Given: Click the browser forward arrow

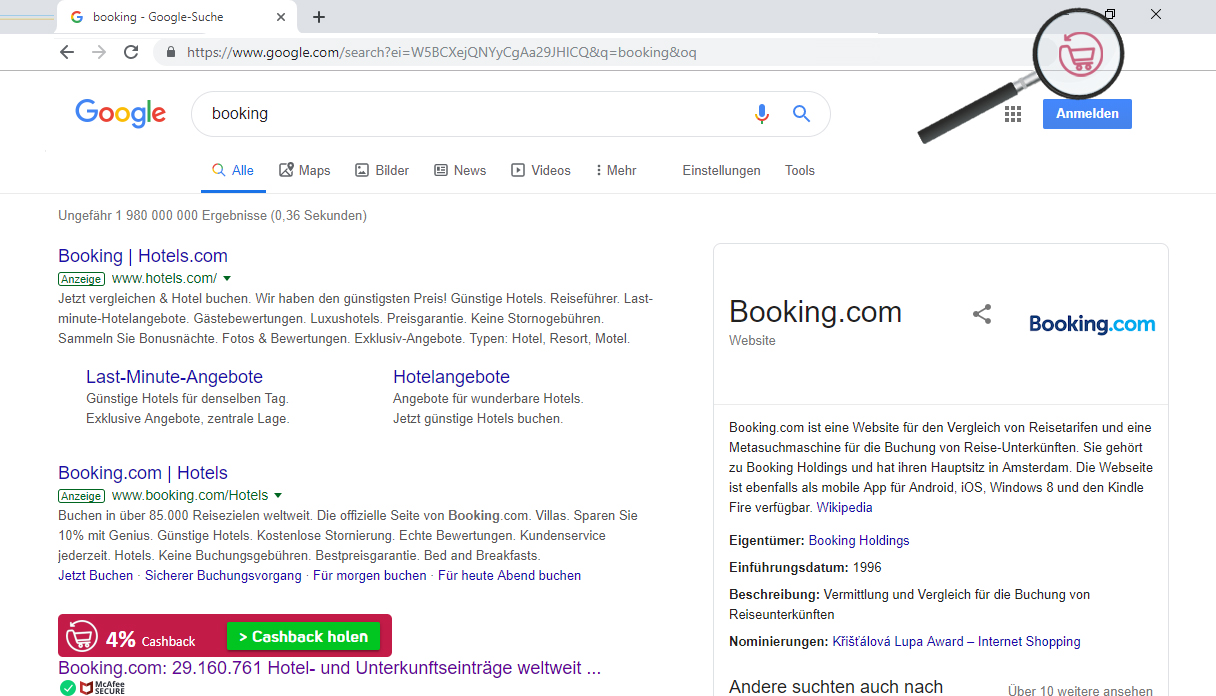Looking at the screenshot, I should [99, 52].
